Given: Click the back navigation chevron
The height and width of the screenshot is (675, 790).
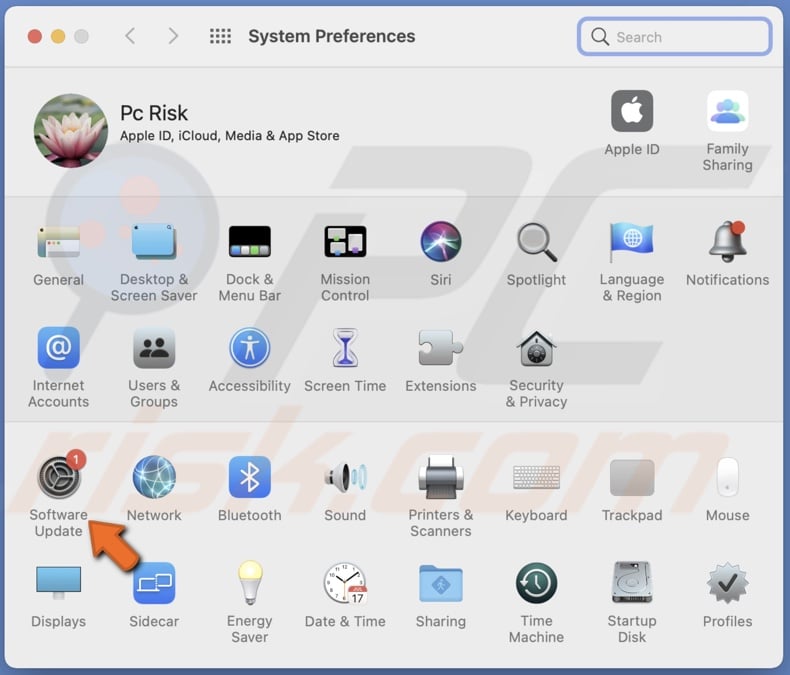Looking at the screenshot, I should (x=130, y=36).
